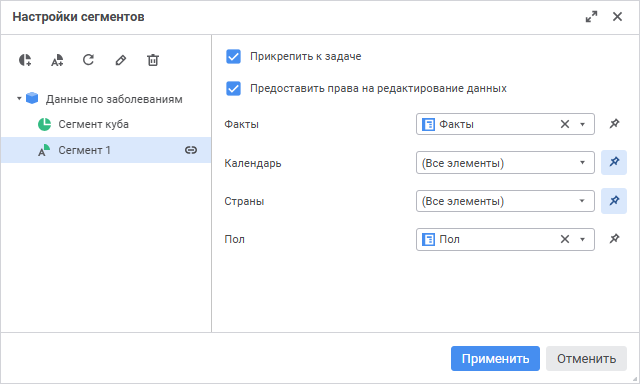Click the add cube segment icon
The image size is (640, 384).
pyautogui.click(x=25, y=60)
